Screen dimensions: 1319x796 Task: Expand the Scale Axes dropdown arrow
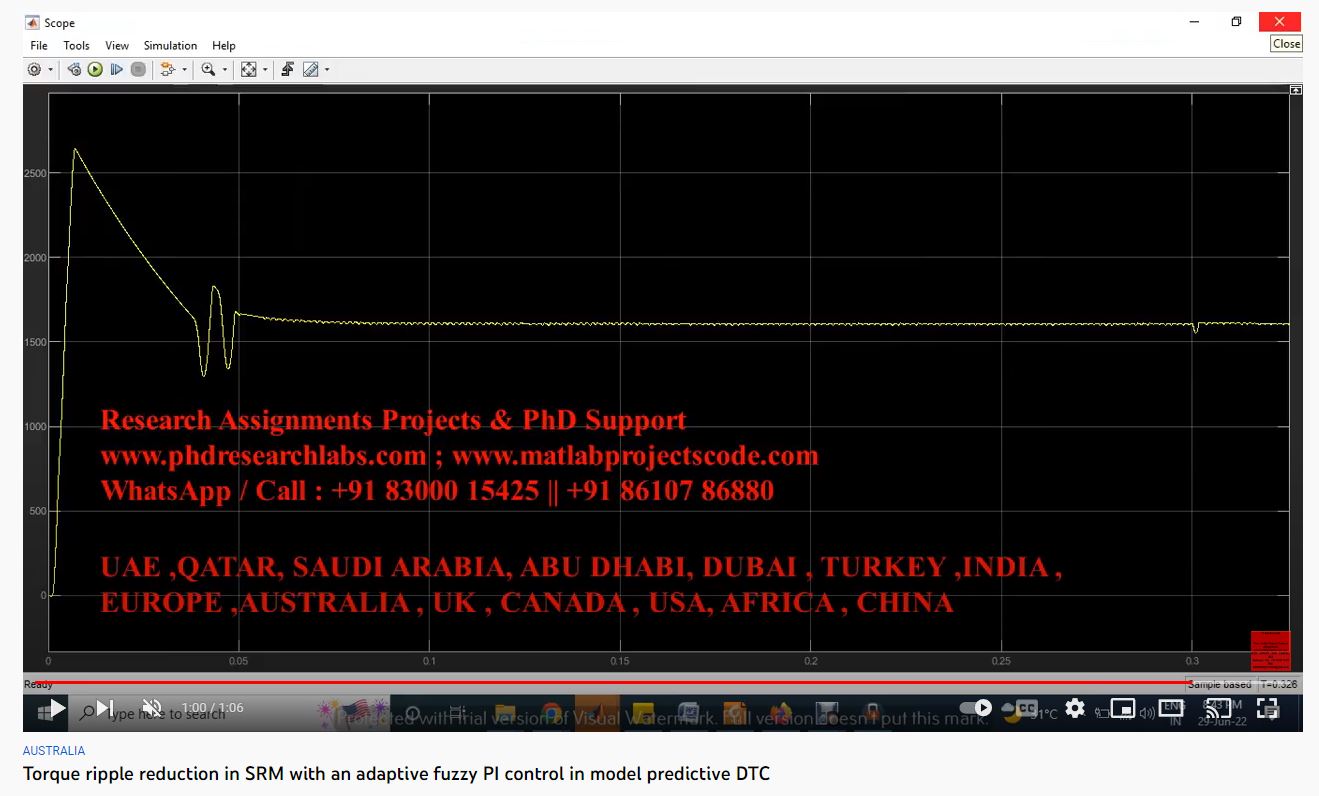265,70
